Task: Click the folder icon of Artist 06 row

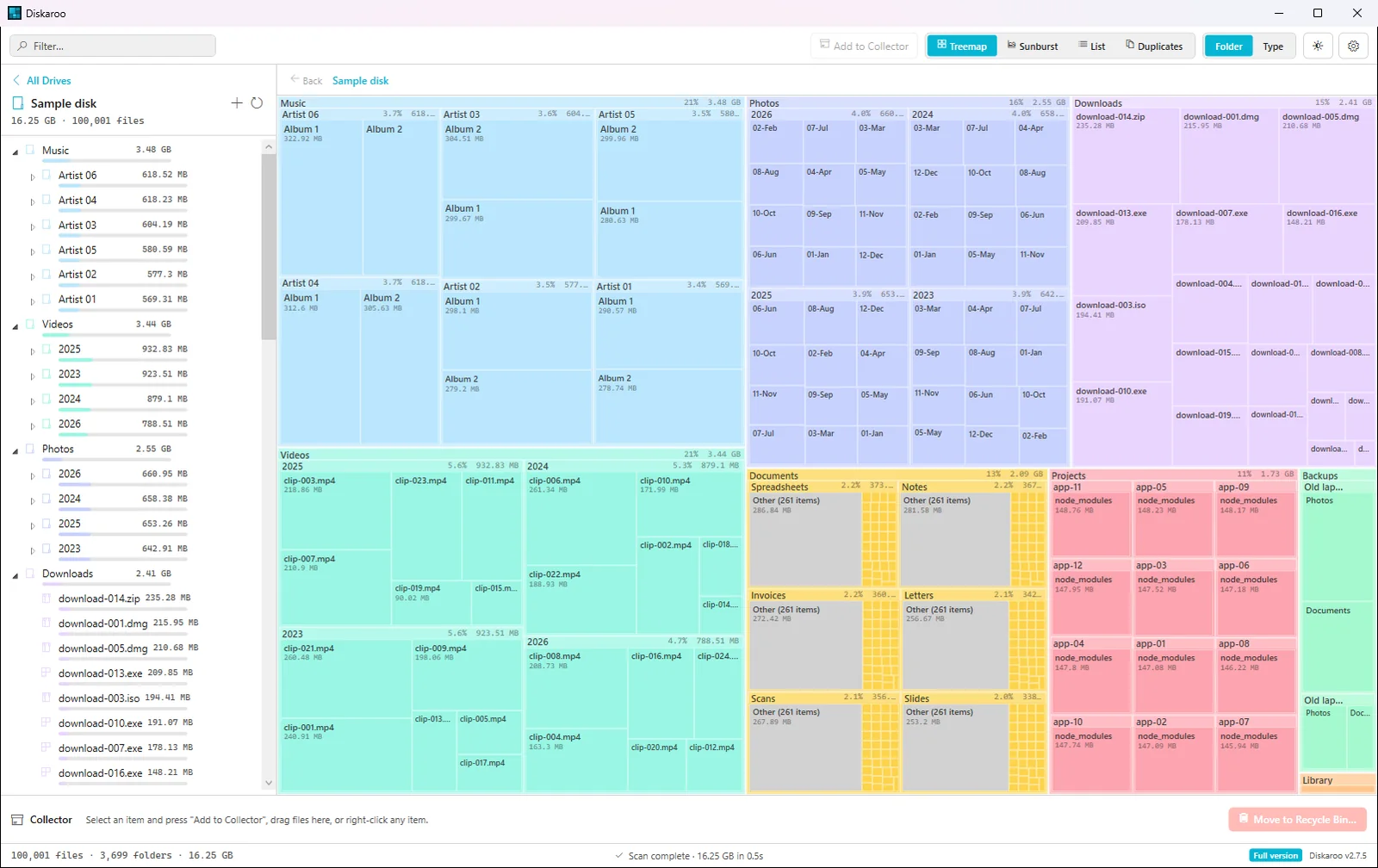Action: (47, 175)
